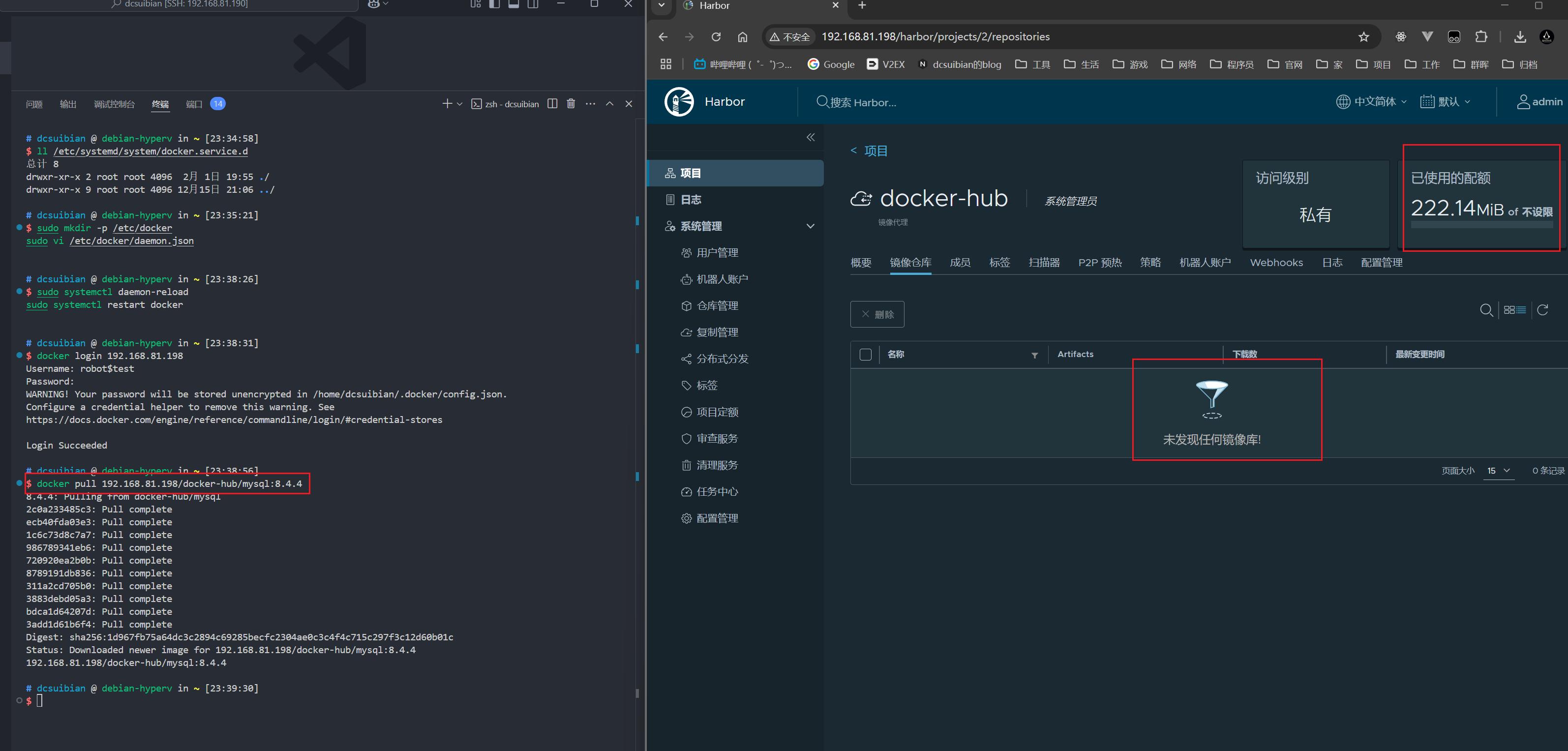
Task: Kill terminal with trash icon in VS Code
Action: click(x=571, y=104)
